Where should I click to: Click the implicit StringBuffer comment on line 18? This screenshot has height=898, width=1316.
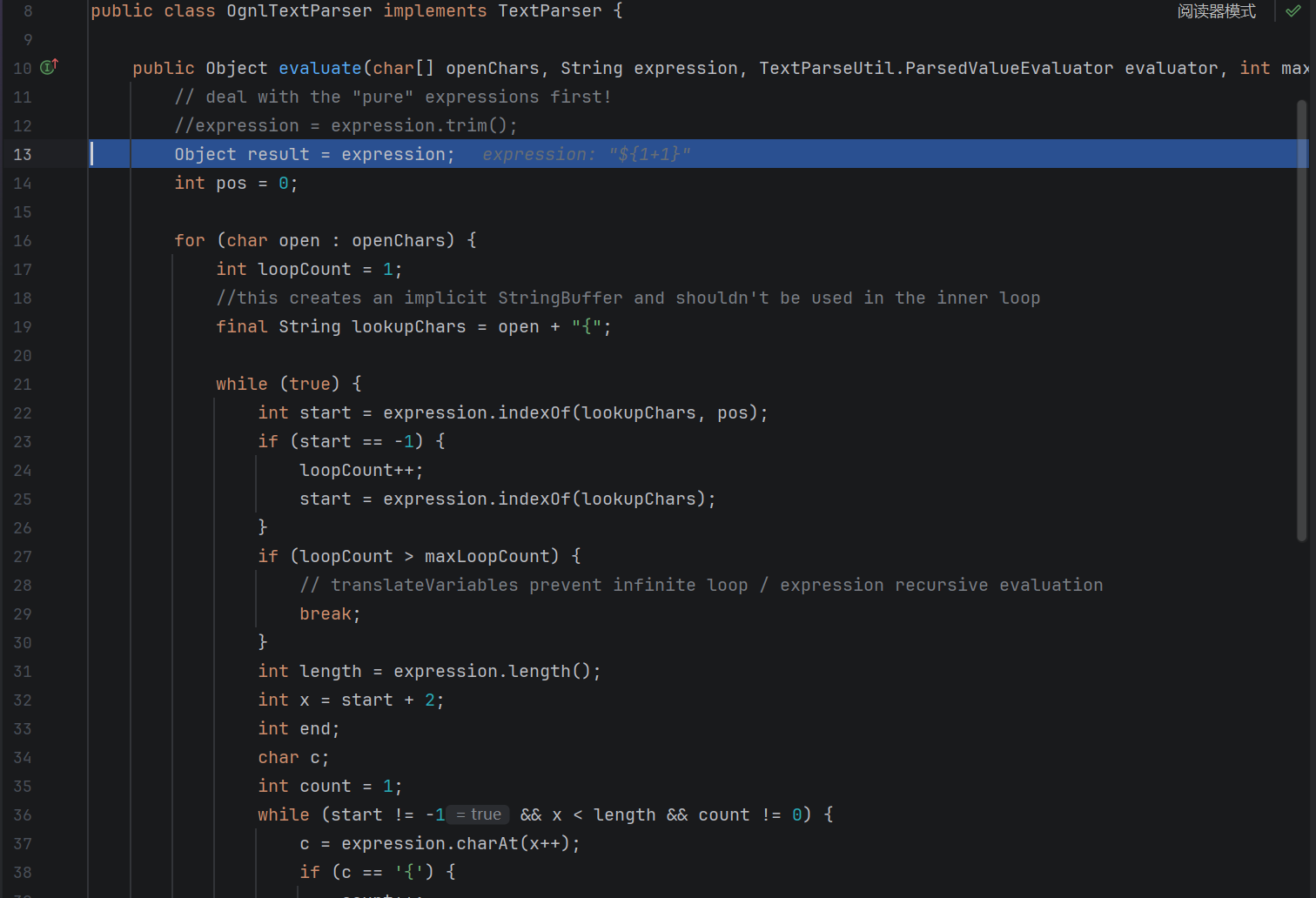click(x=628, y=298)
